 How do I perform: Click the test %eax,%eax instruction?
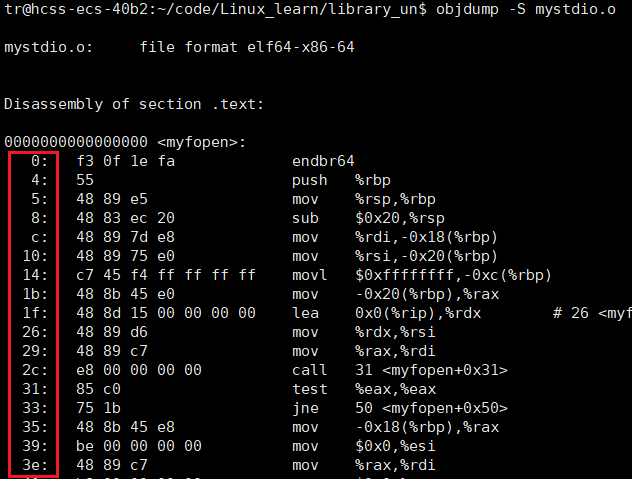pos(364,389)
